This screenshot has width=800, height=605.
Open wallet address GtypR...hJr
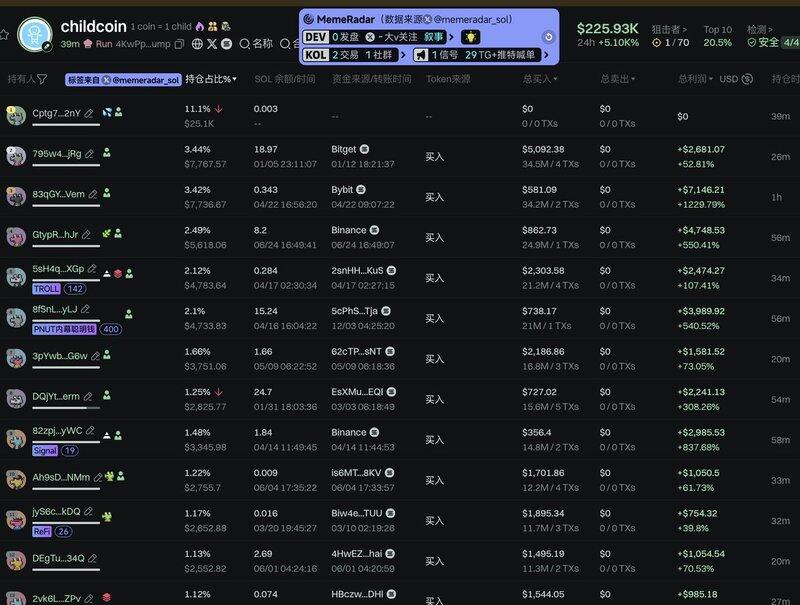55,234
